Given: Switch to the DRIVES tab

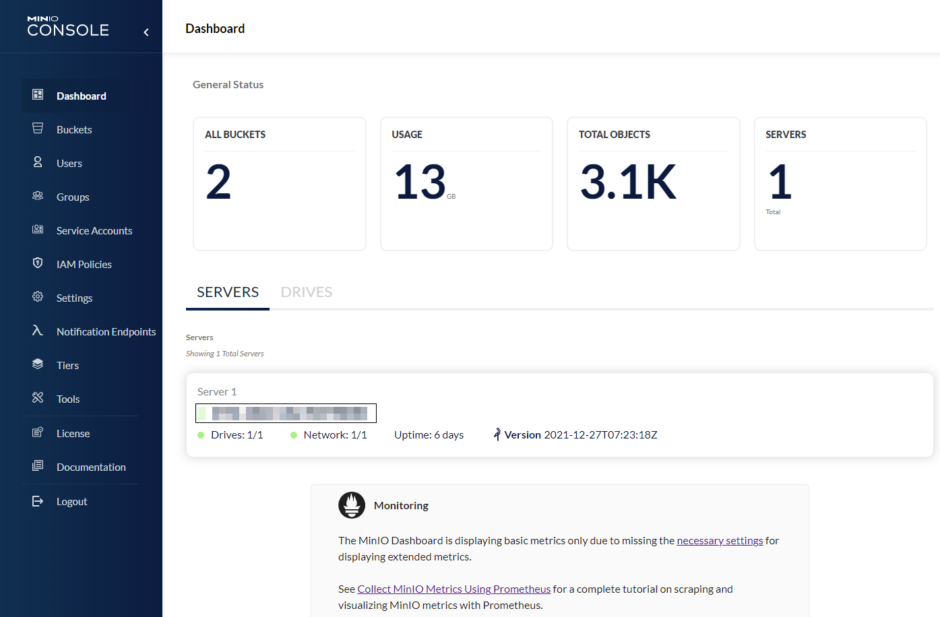Looking at the screenshot, I should (306, 292).
